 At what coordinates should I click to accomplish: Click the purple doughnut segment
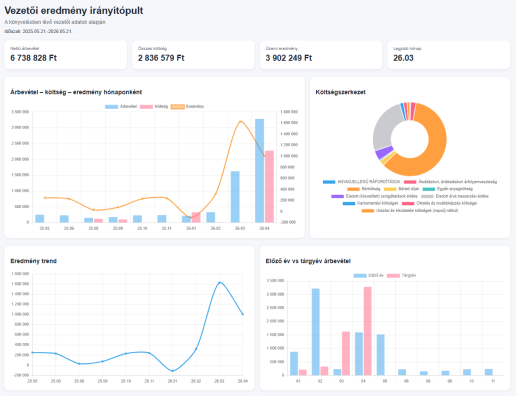point(384,152)
